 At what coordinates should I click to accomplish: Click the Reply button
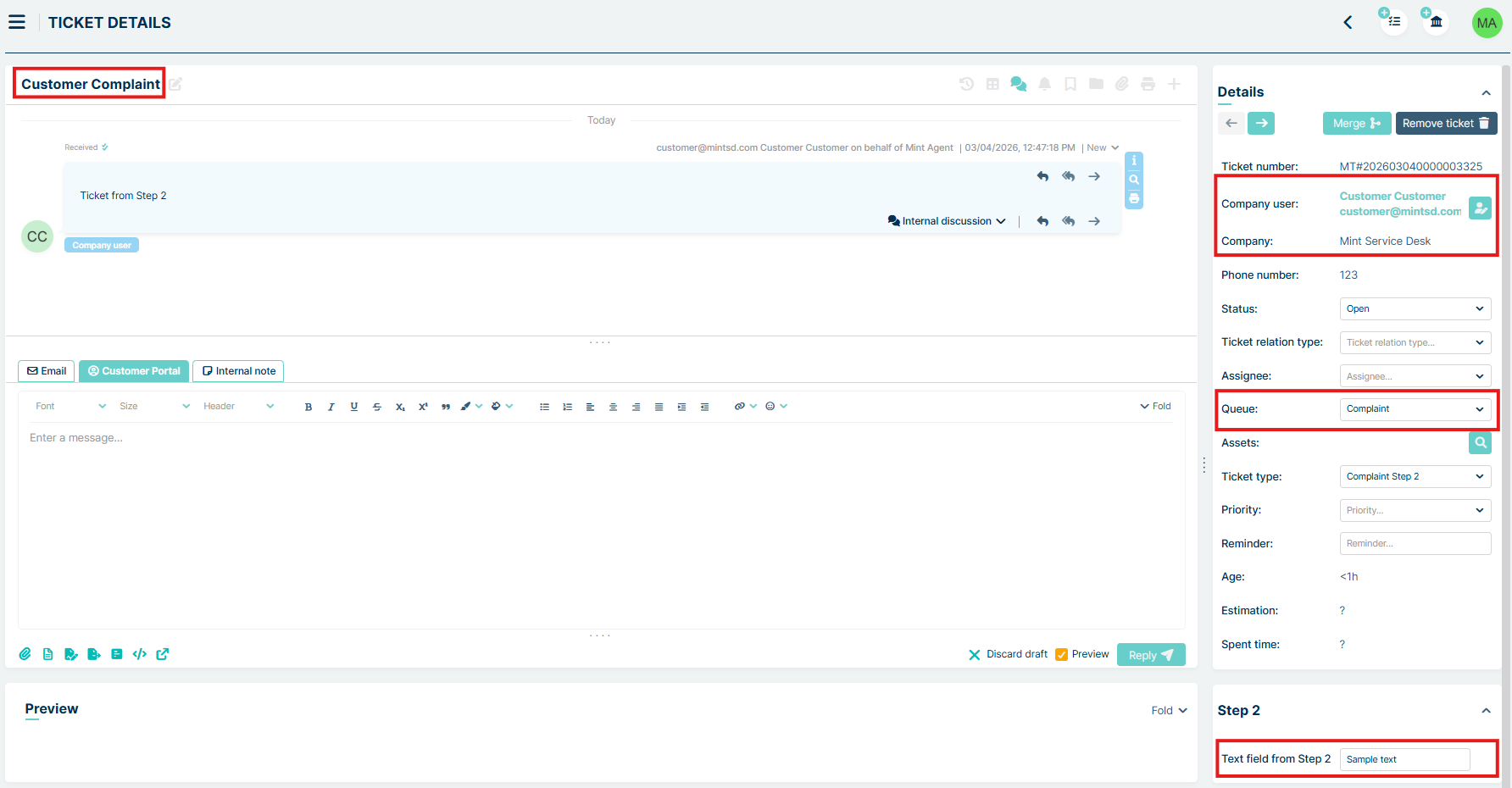point(1150,655)
